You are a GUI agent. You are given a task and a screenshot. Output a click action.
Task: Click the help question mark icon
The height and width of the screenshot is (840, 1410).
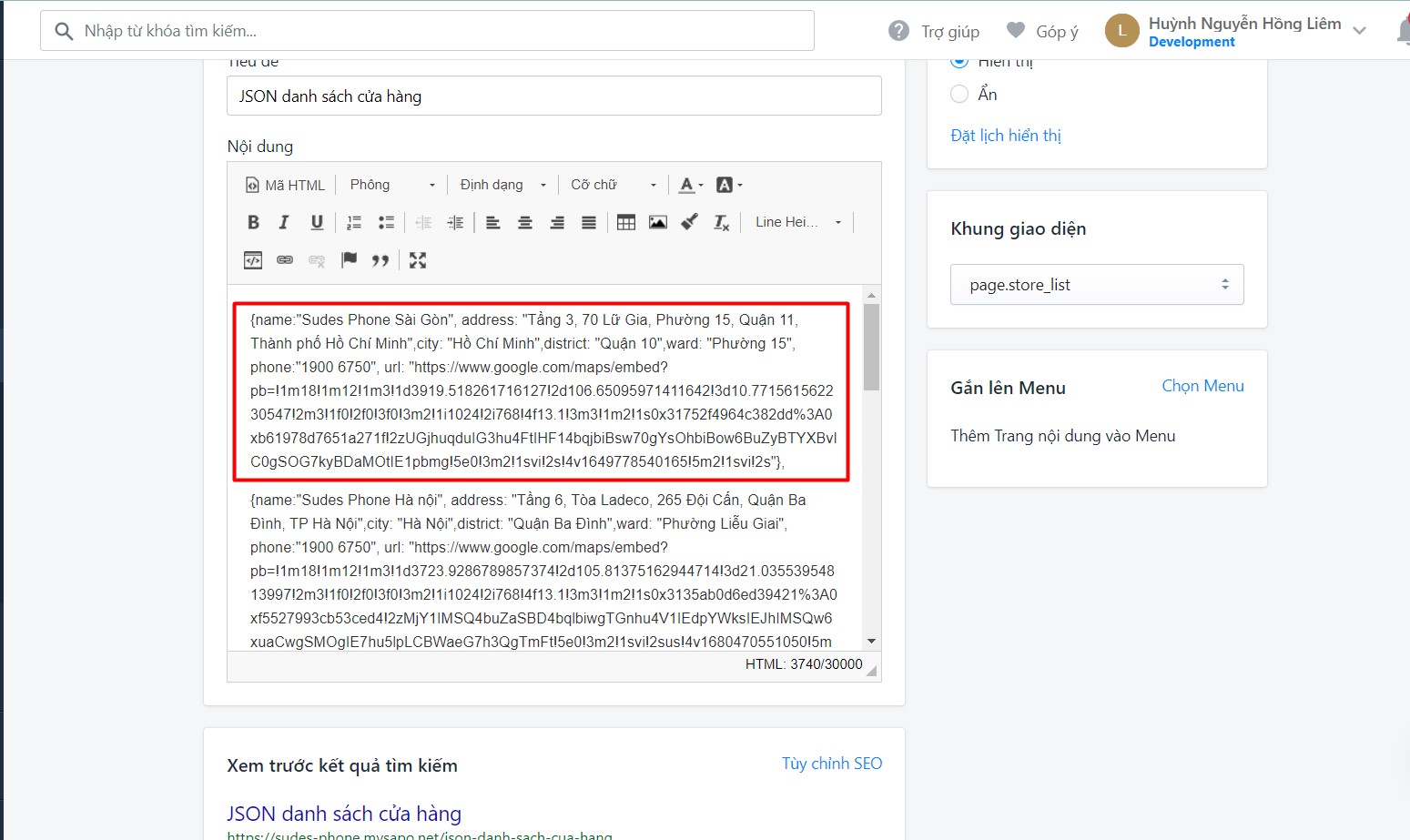(x=898, y=31)
